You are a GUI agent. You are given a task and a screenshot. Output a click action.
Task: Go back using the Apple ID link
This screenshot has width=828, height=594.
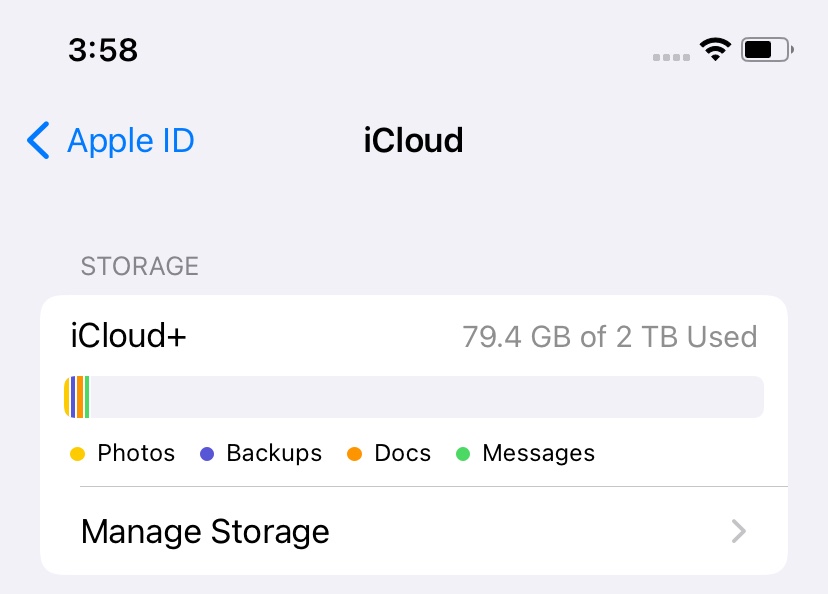[x=130, y=141]
